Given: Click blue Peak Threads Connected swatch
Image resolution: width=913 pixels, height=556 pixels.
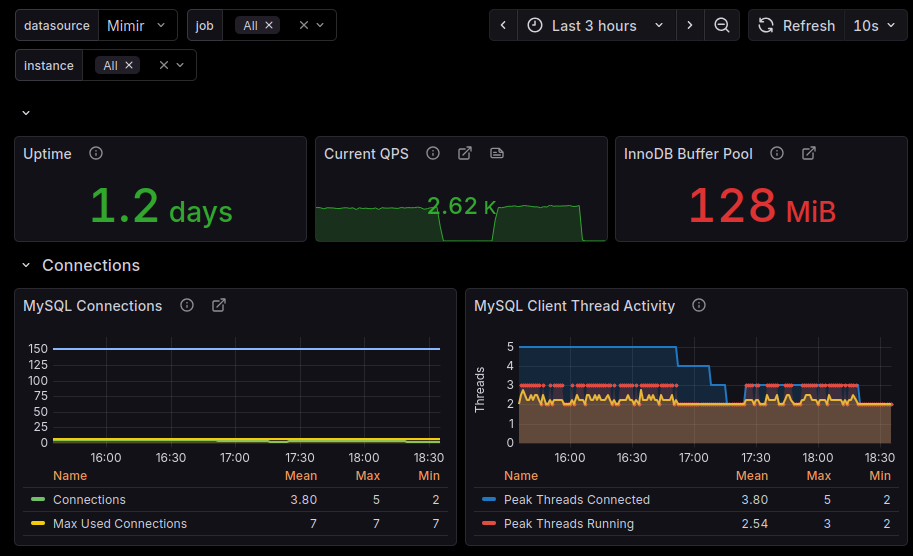Looking at the screenshot, I should [x=489, y=500].
